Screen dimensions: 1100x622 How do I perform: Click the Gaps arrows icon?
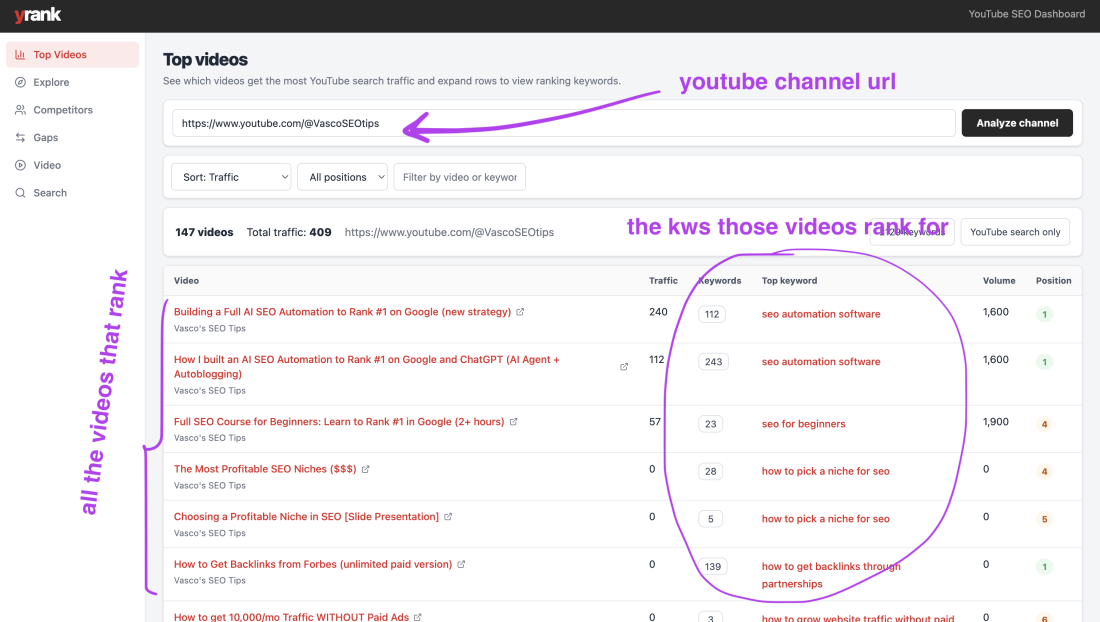22,137
